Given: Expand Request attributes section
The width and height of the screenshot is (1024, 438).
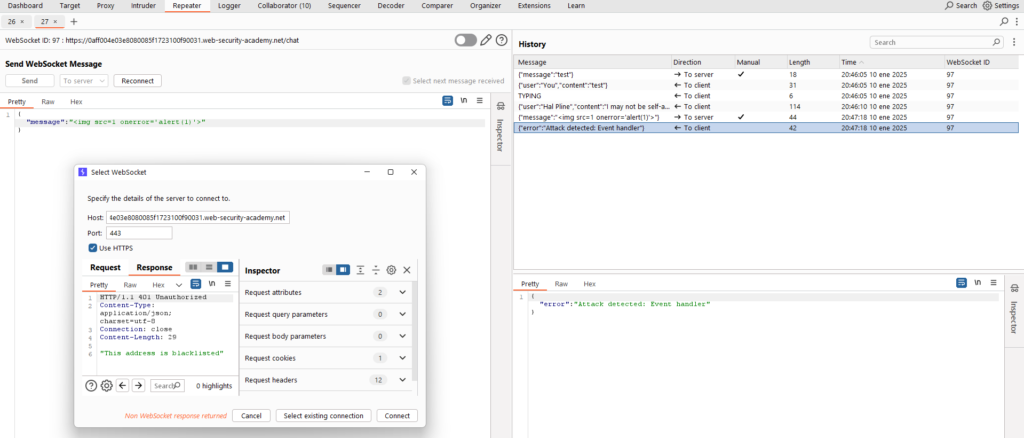Looking at the screenshot, I should pos(402,292).
